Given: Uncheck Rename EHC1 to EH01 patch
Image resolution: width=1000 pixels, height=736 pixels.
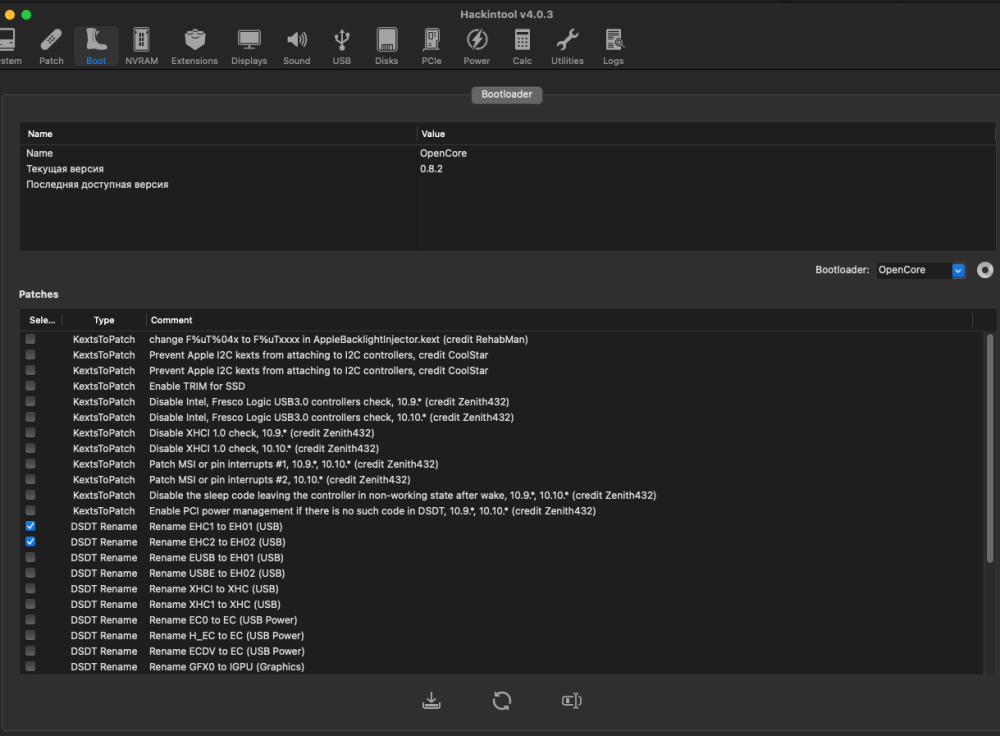Looking at the screenshot, I should (x=30, y=526).
